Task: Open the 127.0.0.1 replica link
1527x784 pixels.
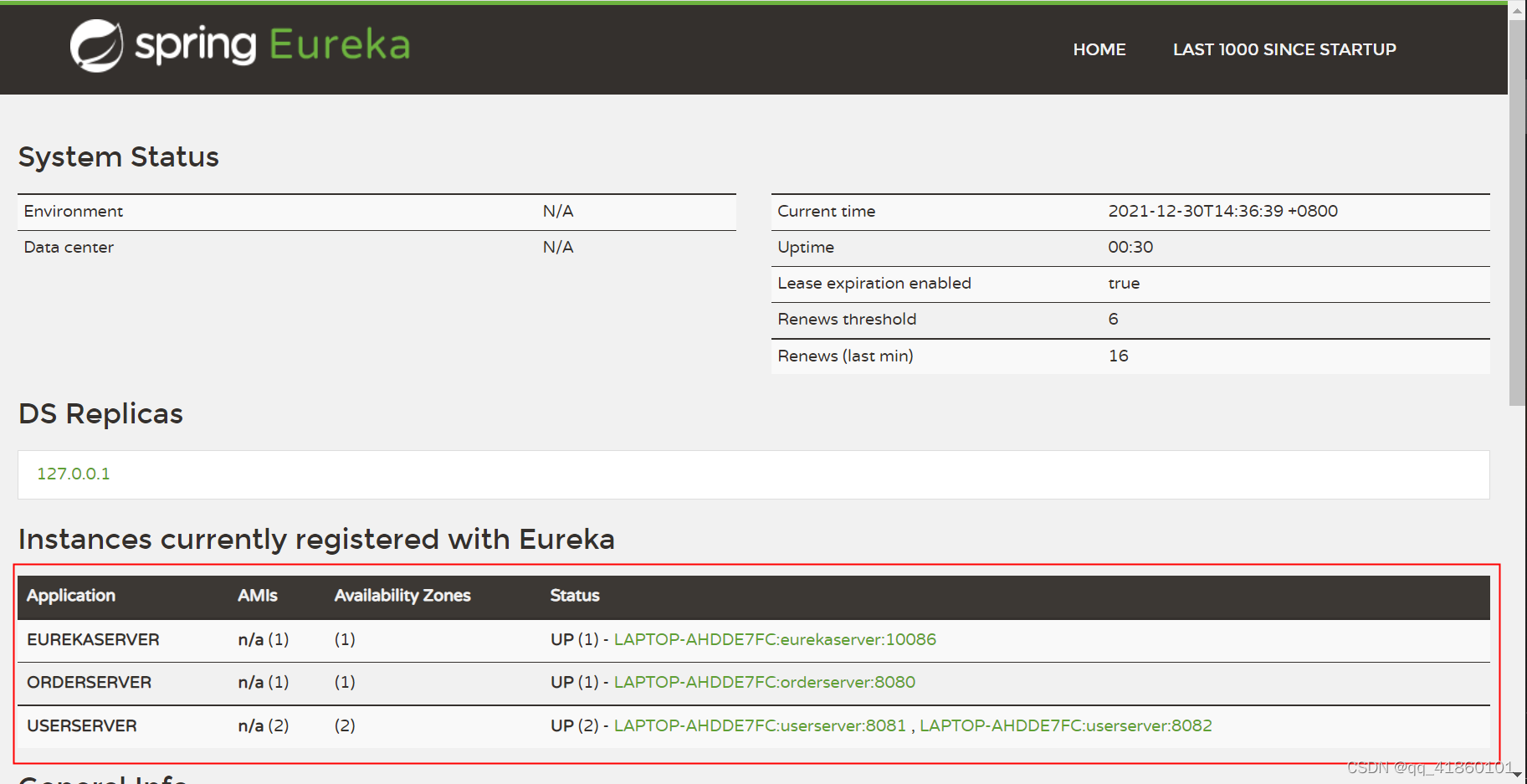Action: [74, 474]
